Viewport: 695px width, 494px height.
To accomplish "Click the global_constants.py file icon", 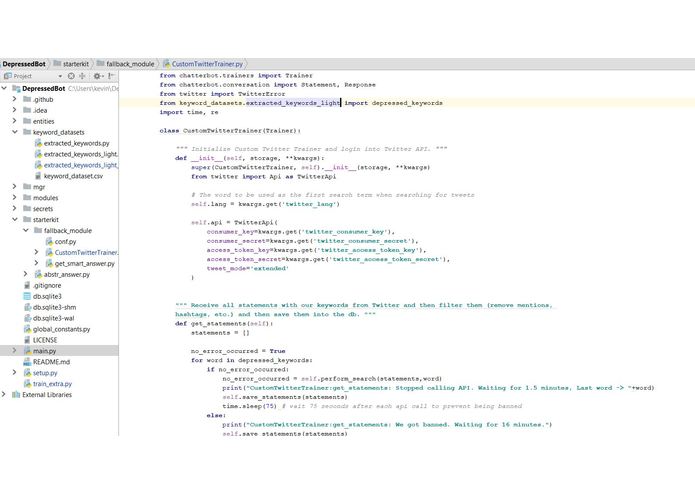I will coord(27,329).
